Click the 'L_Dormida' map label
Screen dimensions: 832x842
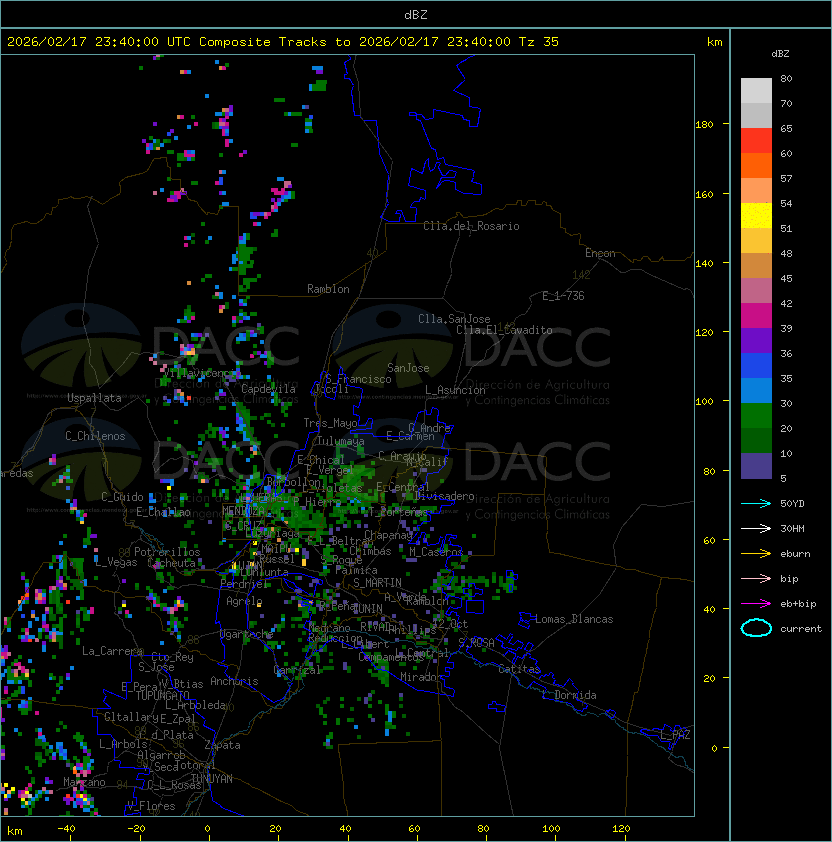click(x=569, y=695)
